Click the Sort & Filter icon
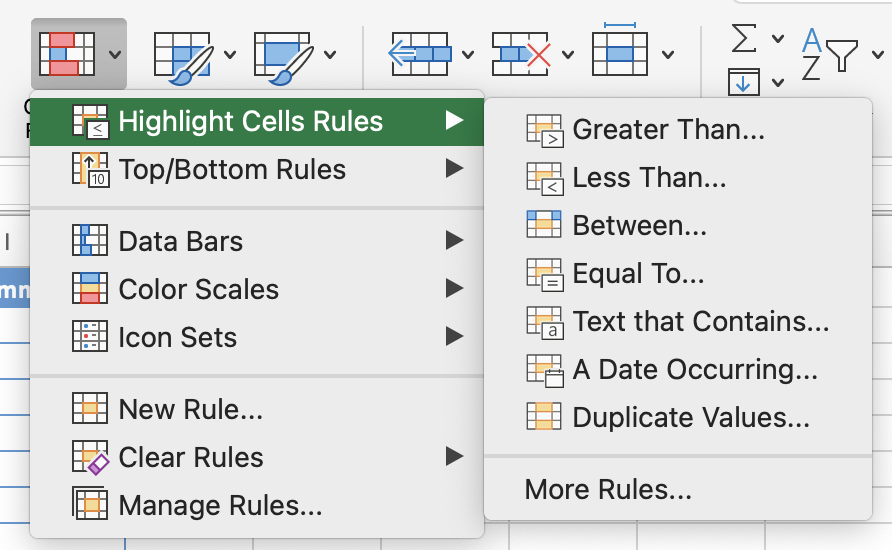 (831, 54)
